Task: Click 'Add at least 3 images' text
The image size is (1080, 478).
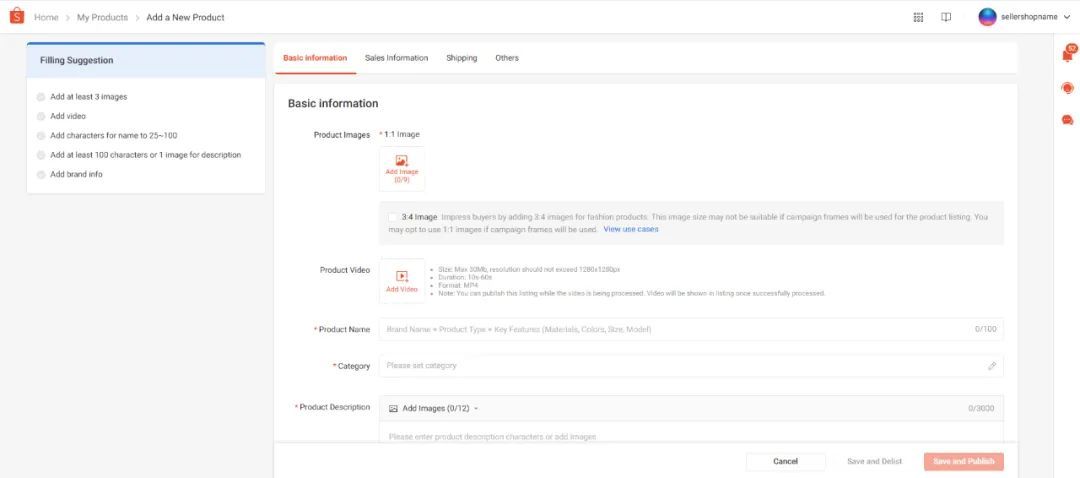Action: (x=89, y=97)
